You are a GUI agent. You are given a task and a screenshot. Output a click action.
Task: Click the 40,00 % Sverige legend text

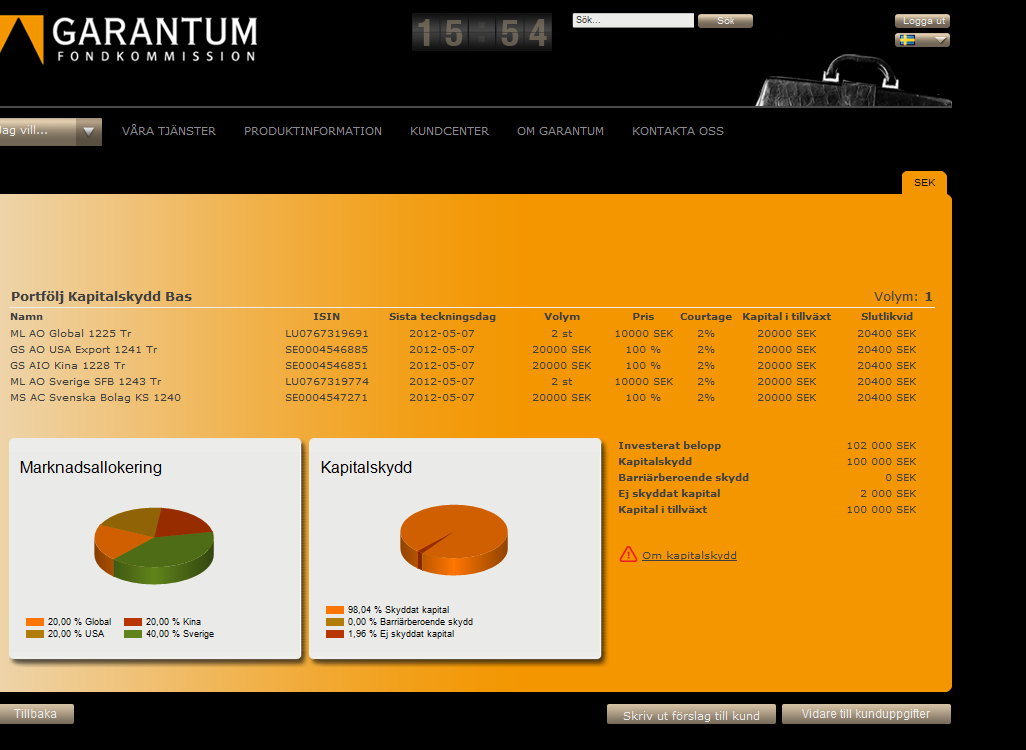180,634
